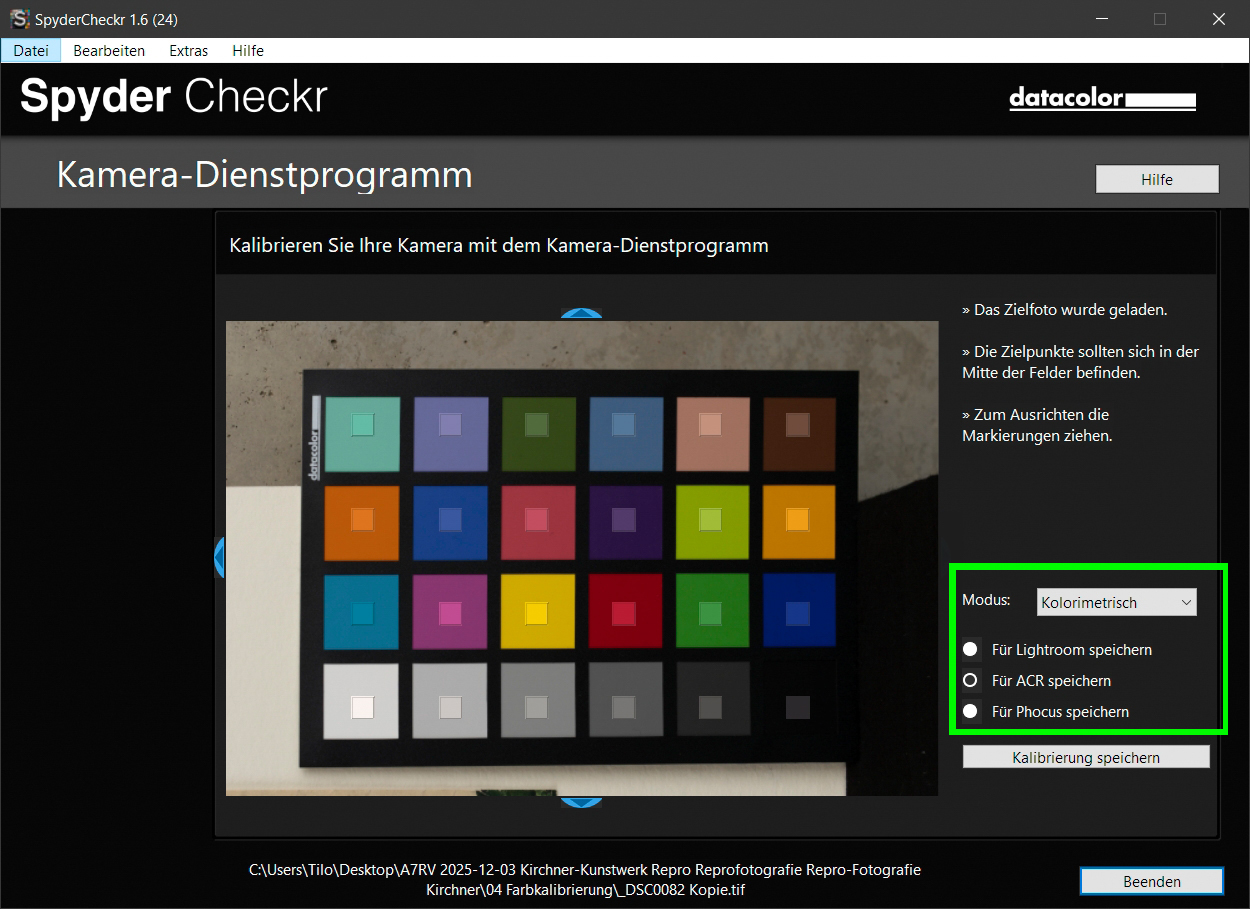Click the 'Modus:' label
This screenshot has width=1250, height=909.
click(x=986, y=600)
